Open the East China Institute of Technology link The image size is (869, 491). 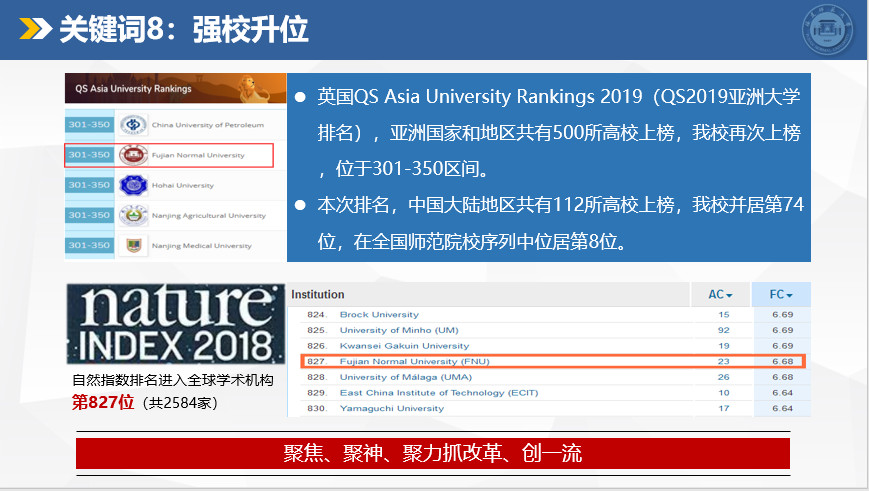(439, 392)
